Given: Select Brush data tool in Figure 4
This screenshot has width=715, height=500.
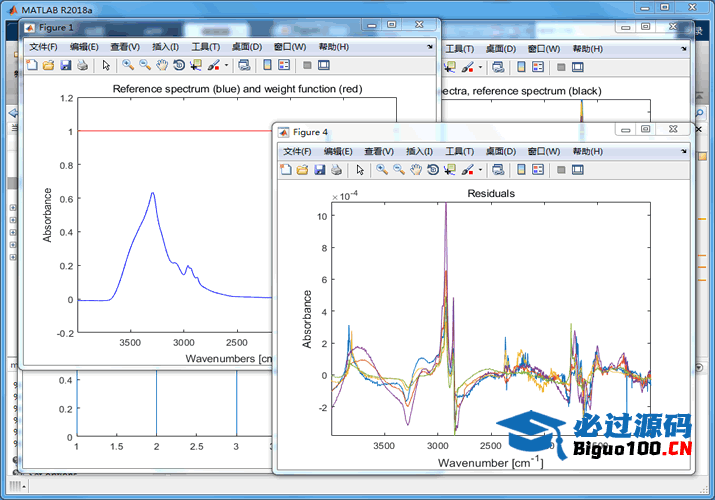Looking at the screenshot, I should click(467, 170).
